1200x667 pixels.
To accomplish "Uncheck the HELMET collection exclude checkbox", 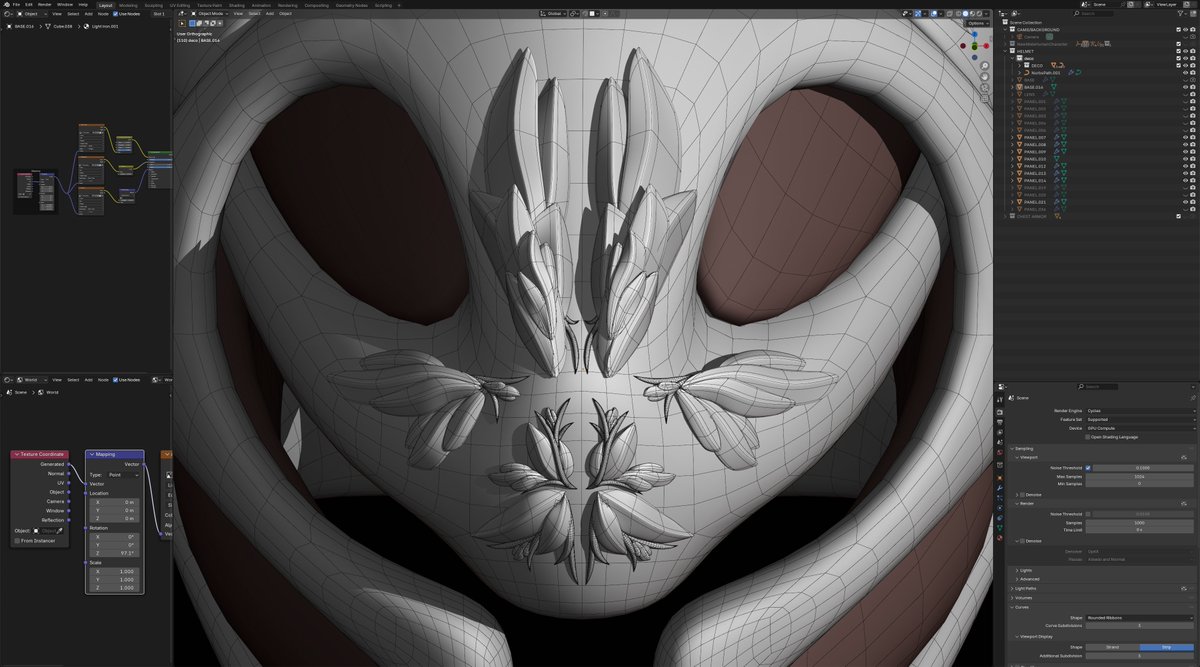I will (1179, 51).
